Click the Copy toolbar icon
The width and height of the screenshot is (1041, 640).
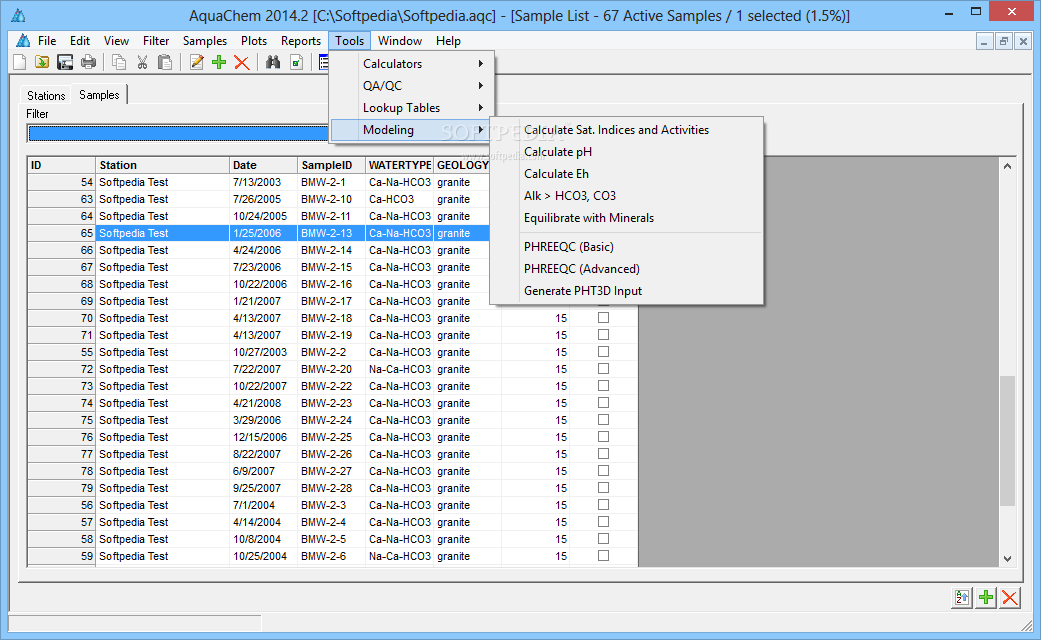click(x=120, y=62)
